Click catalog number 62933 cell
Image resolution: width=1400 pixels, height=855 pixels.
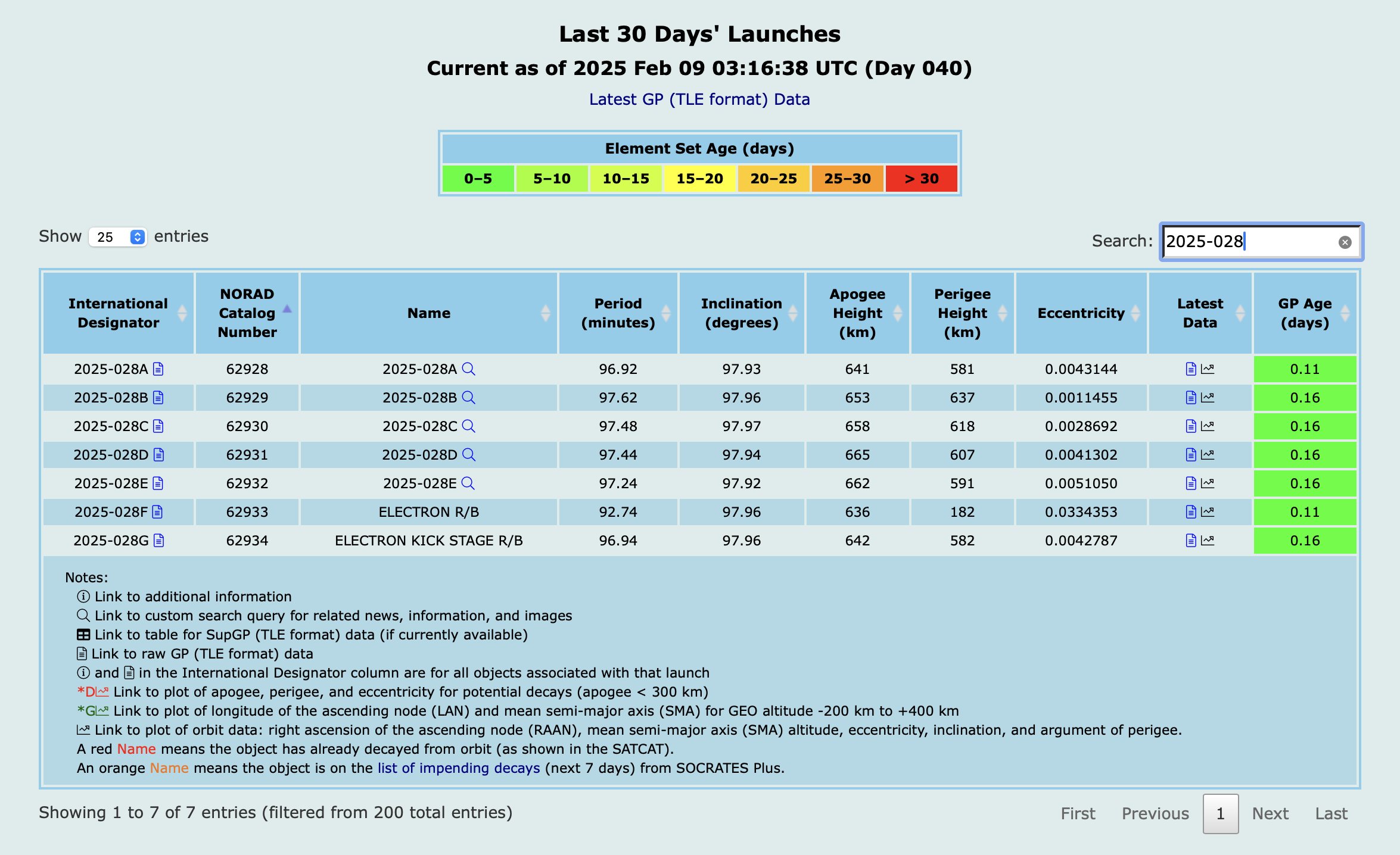click(x=247, y=512)
